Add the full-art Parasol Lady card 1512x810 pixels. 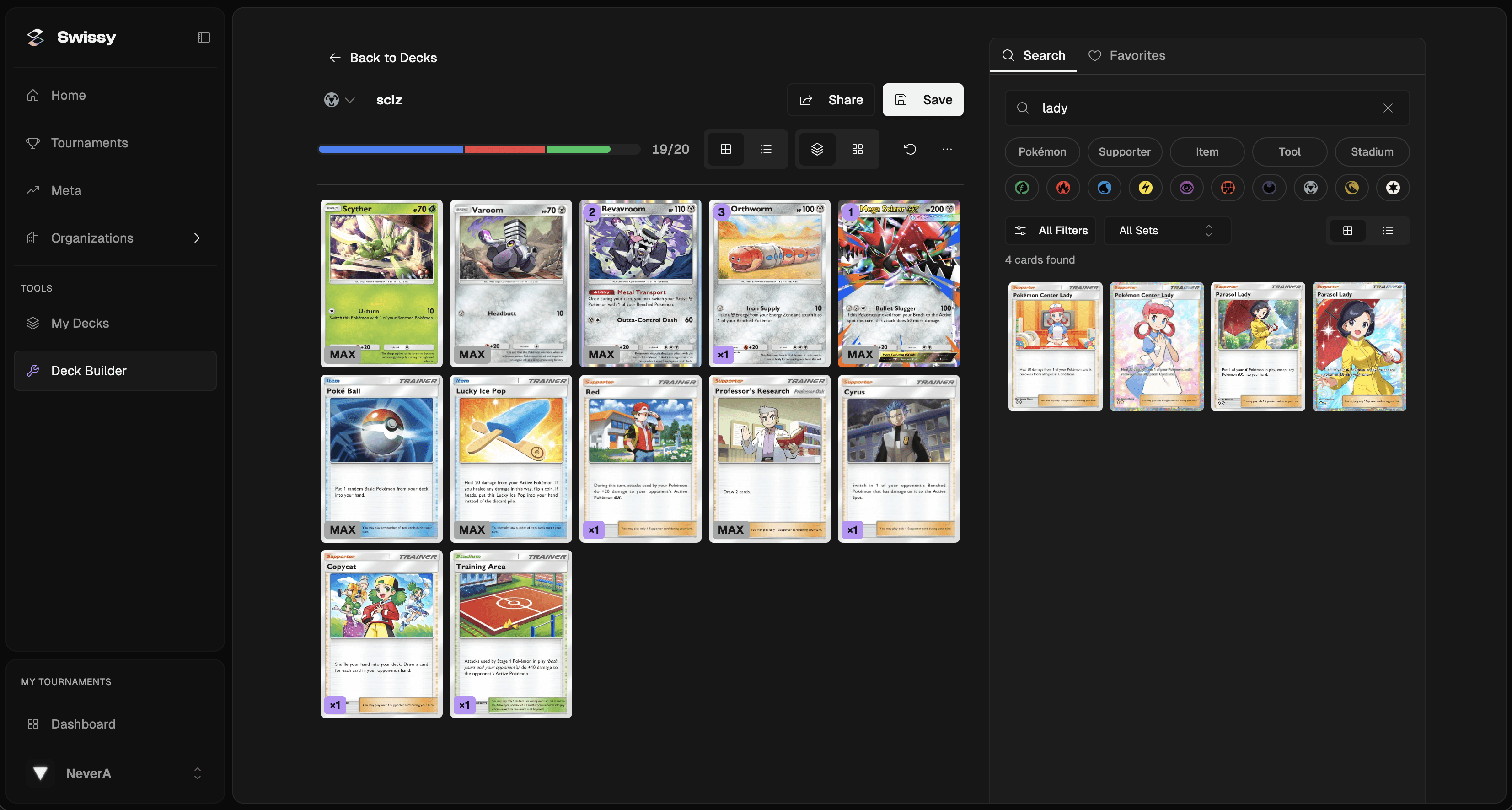pos(1359,346)
